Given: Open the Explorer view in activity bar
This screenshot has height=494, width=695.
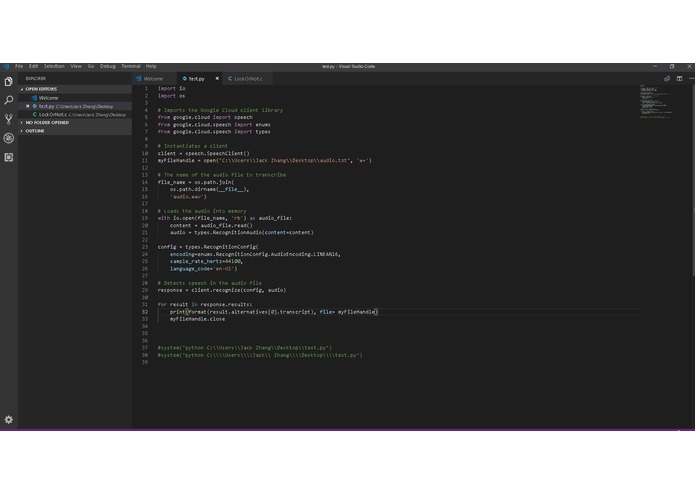Looking at the screenshot, I should [8, 82].
